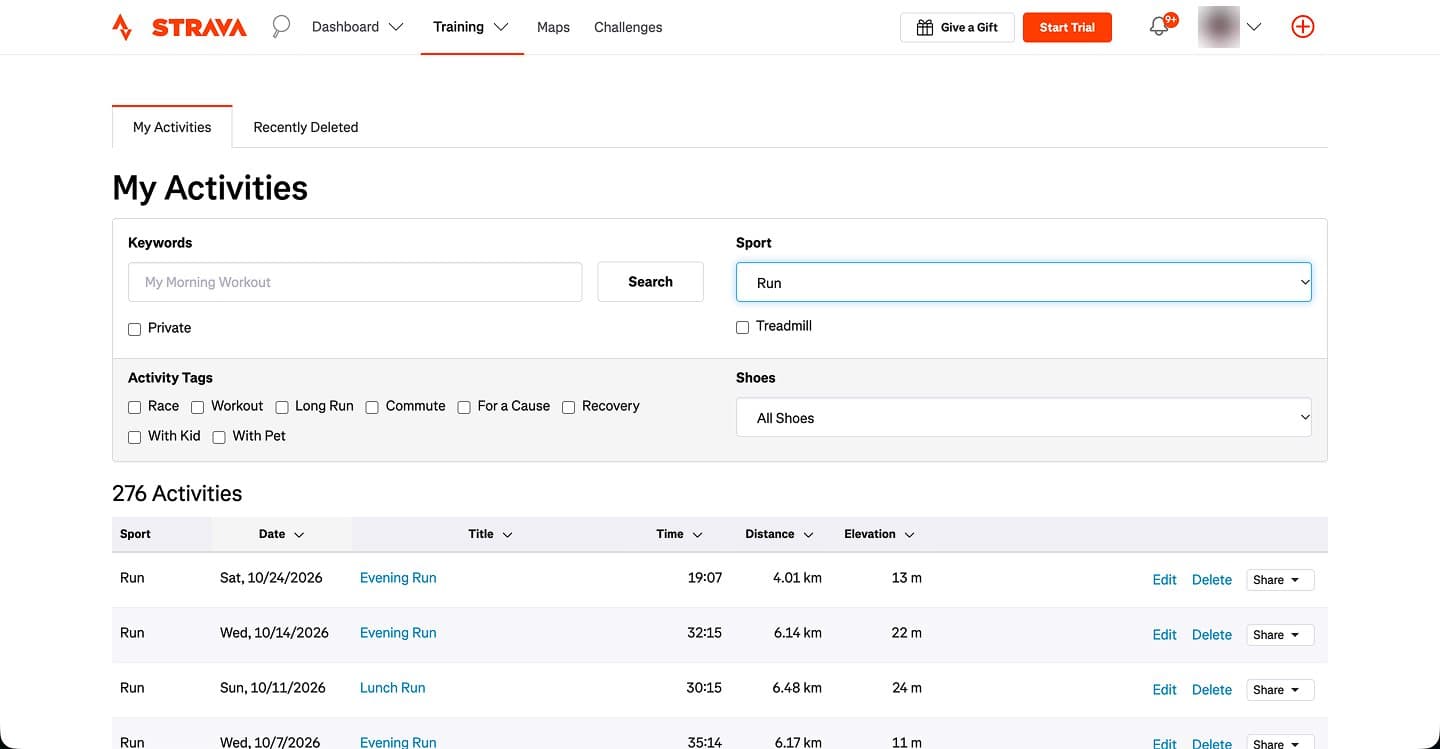
Task: Sort activities by Distance column
Action: click(779, 534)
